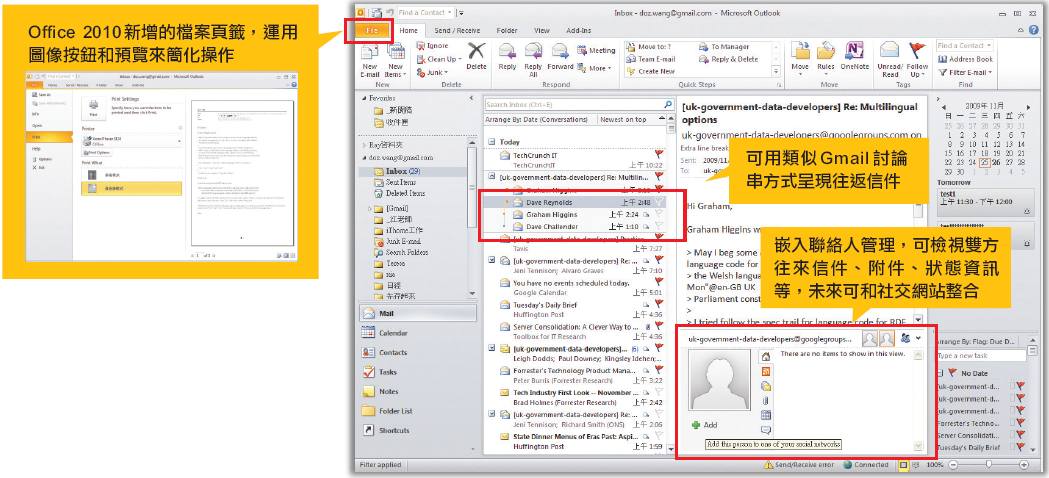Open the Address Book
The height and width of the screenshot is (478, 1049).
pos(965,59)
